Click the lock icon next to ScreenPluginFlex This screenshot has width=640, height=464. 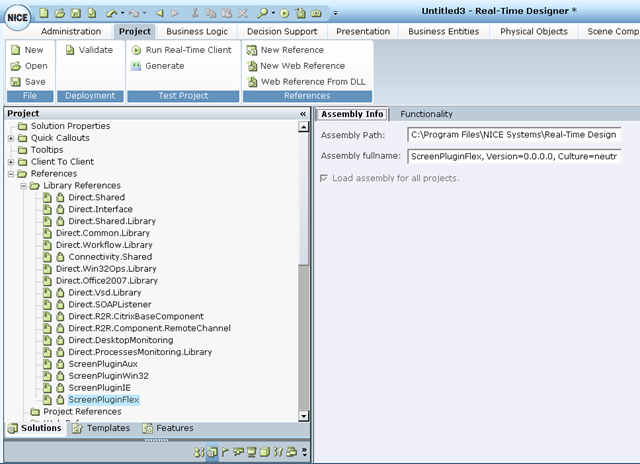pos(60,400)
